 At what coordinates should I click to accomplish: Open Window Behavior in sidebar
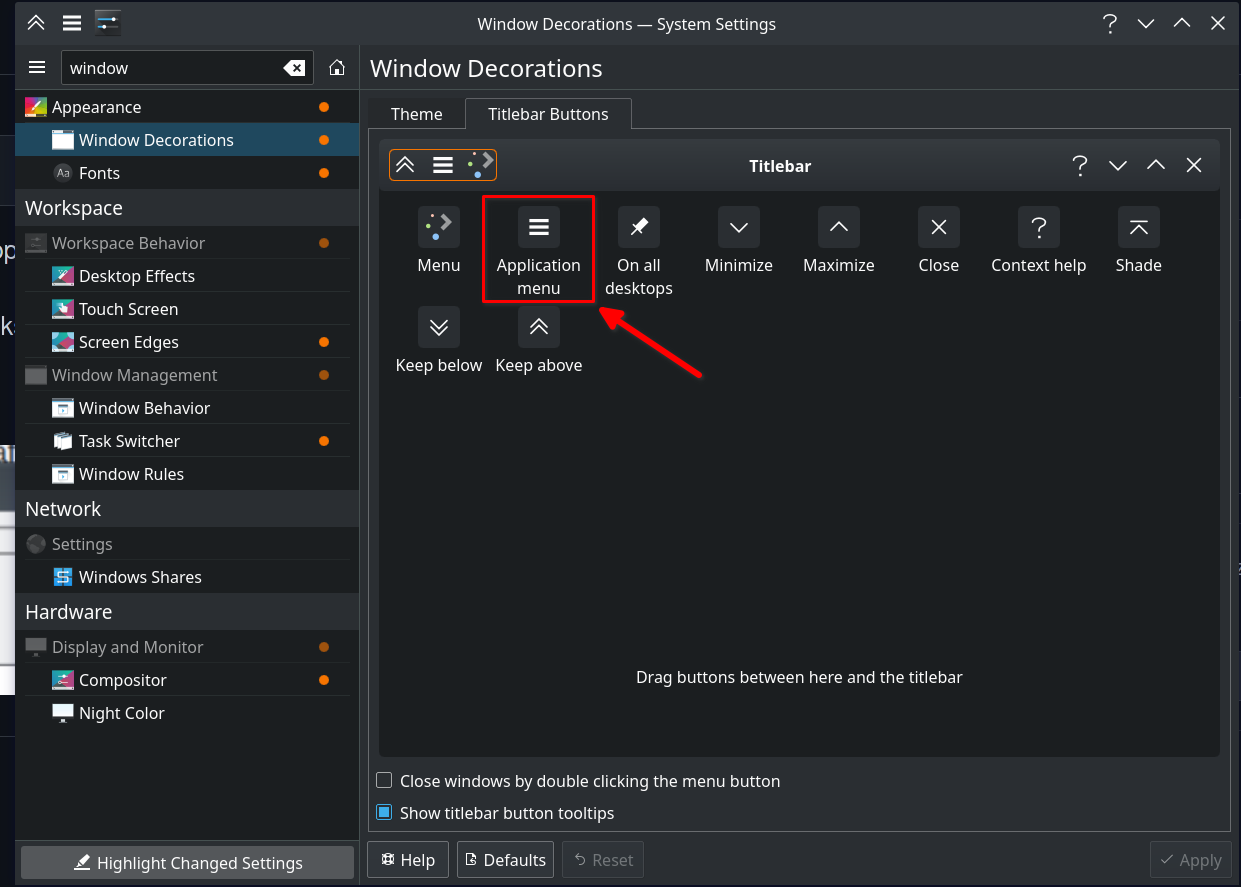pyautogui.click(x=187, y=408)
